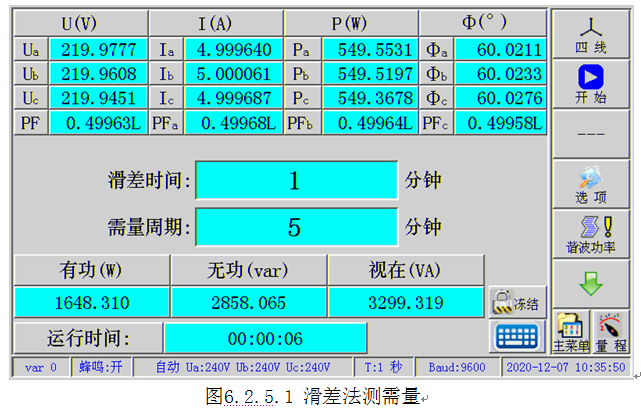Toggle the 冻结 freeze lock button
The height and width of the screenshot is (409, 641).
[x=518, y=302]
